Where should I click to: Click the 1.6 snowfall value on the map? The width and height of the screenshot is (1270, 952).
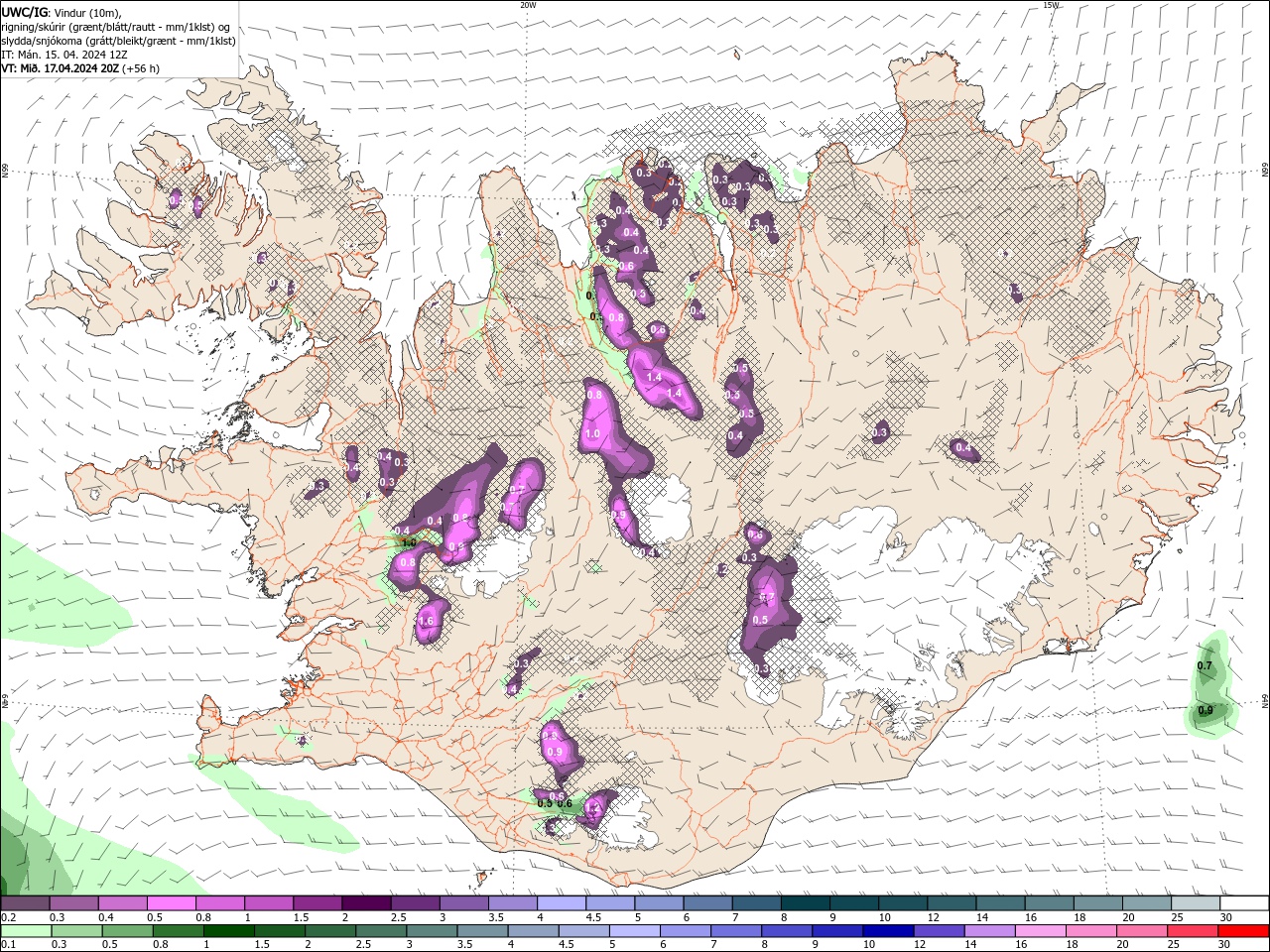[427, 622]
